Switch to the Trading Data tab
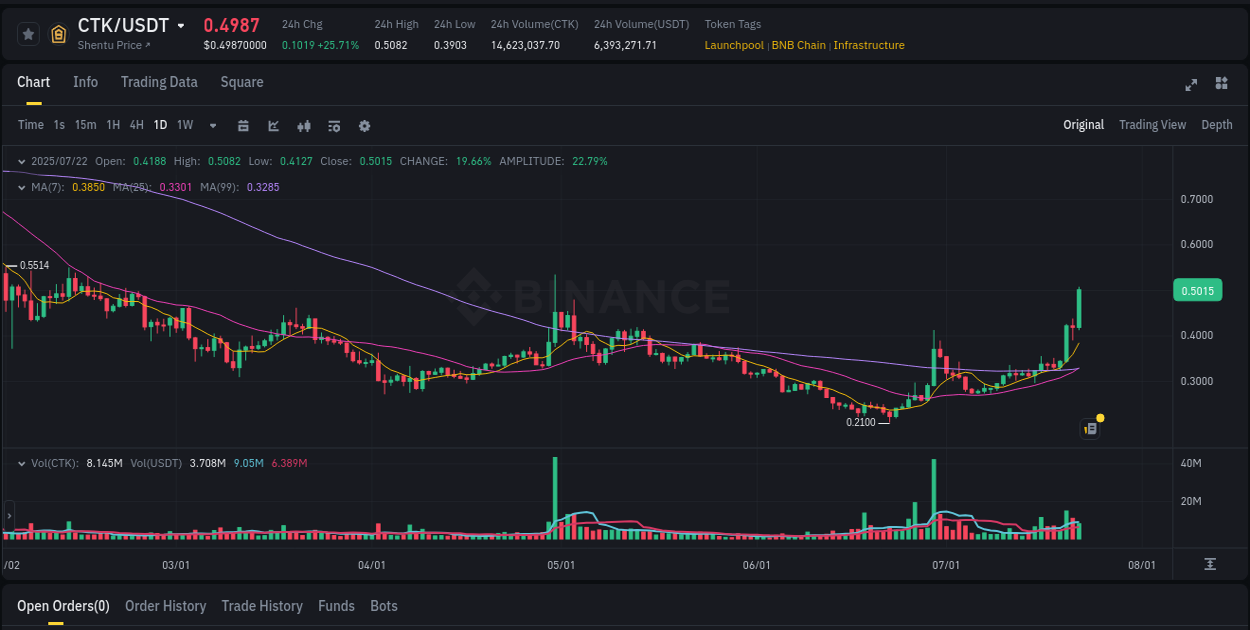1250x630 pixels. (159, 82)
